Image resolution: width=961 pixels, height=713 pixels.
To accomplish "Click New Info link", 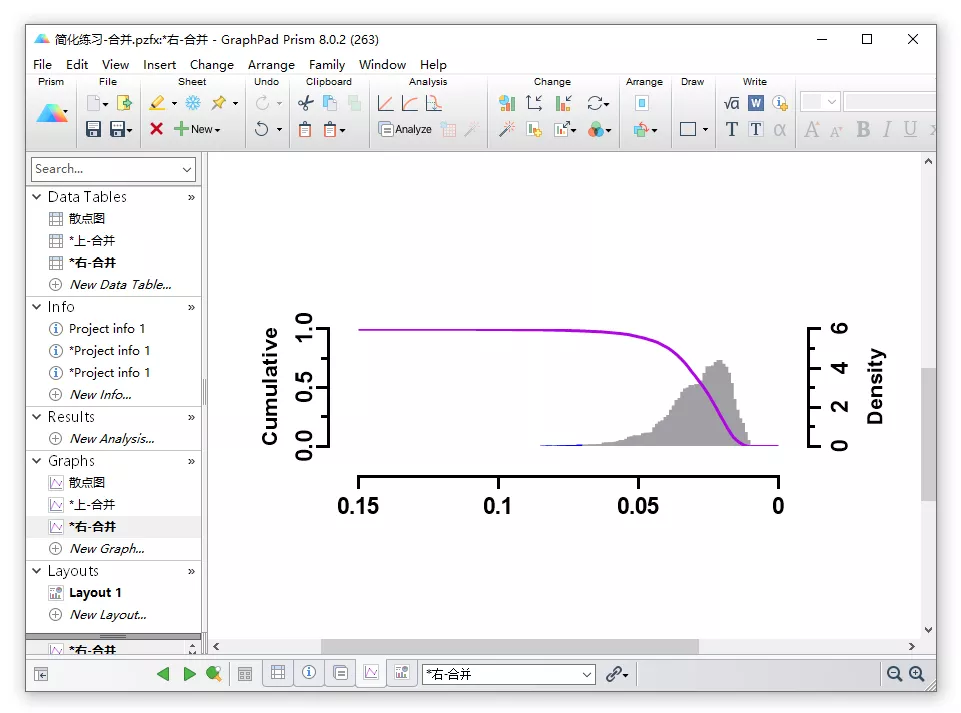I will 101,395.
